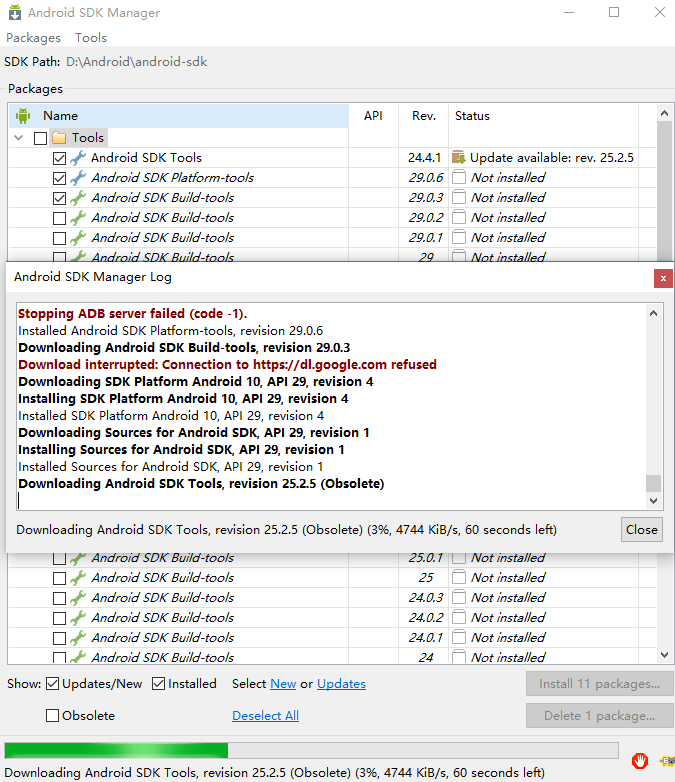Image resolution: width=675 pixels, height=782 pixels.
Task: Click the Android SDK Manager title bar app icon
Action: coord(15,12)
